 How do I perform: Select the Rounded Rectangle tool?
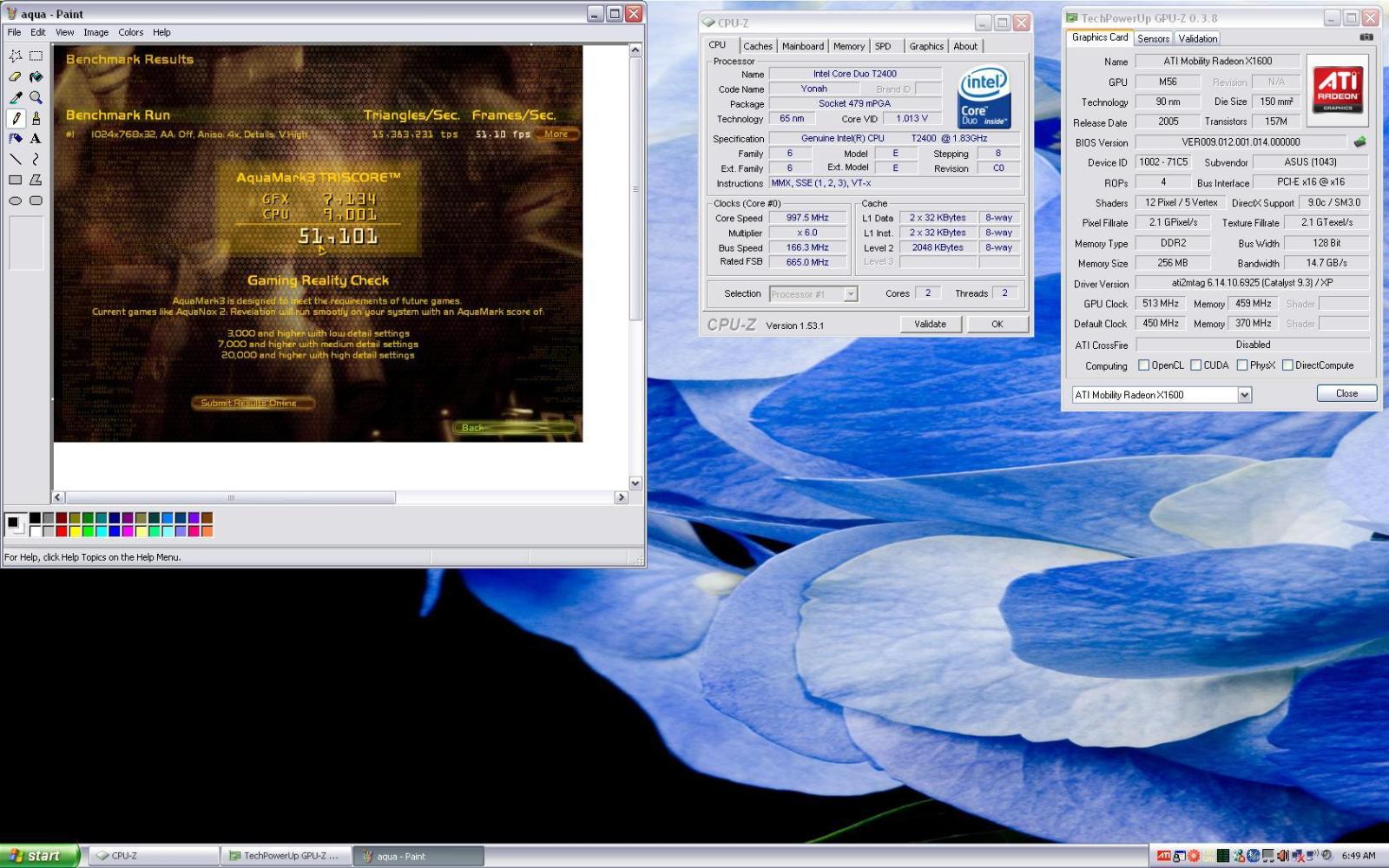pyautogui.click(x=36, y=201)
